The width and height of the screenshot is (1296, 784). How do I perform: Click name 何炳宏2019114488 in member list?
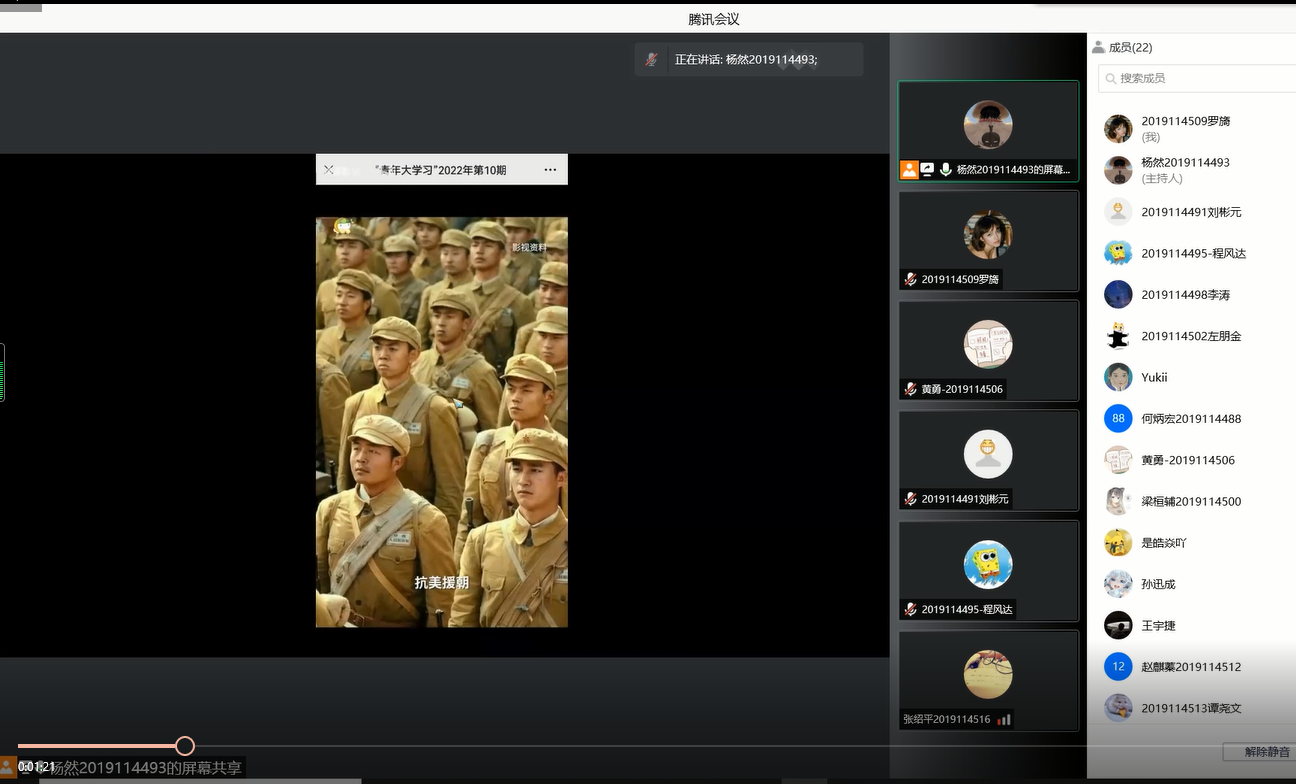pos(1191,419)
